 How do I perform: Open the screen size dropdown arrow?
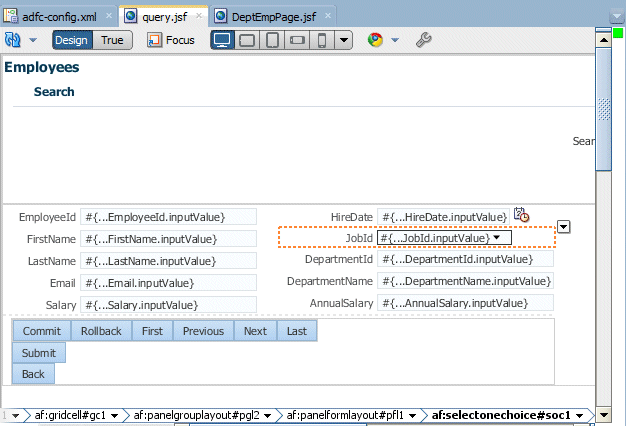pos(344,40)
